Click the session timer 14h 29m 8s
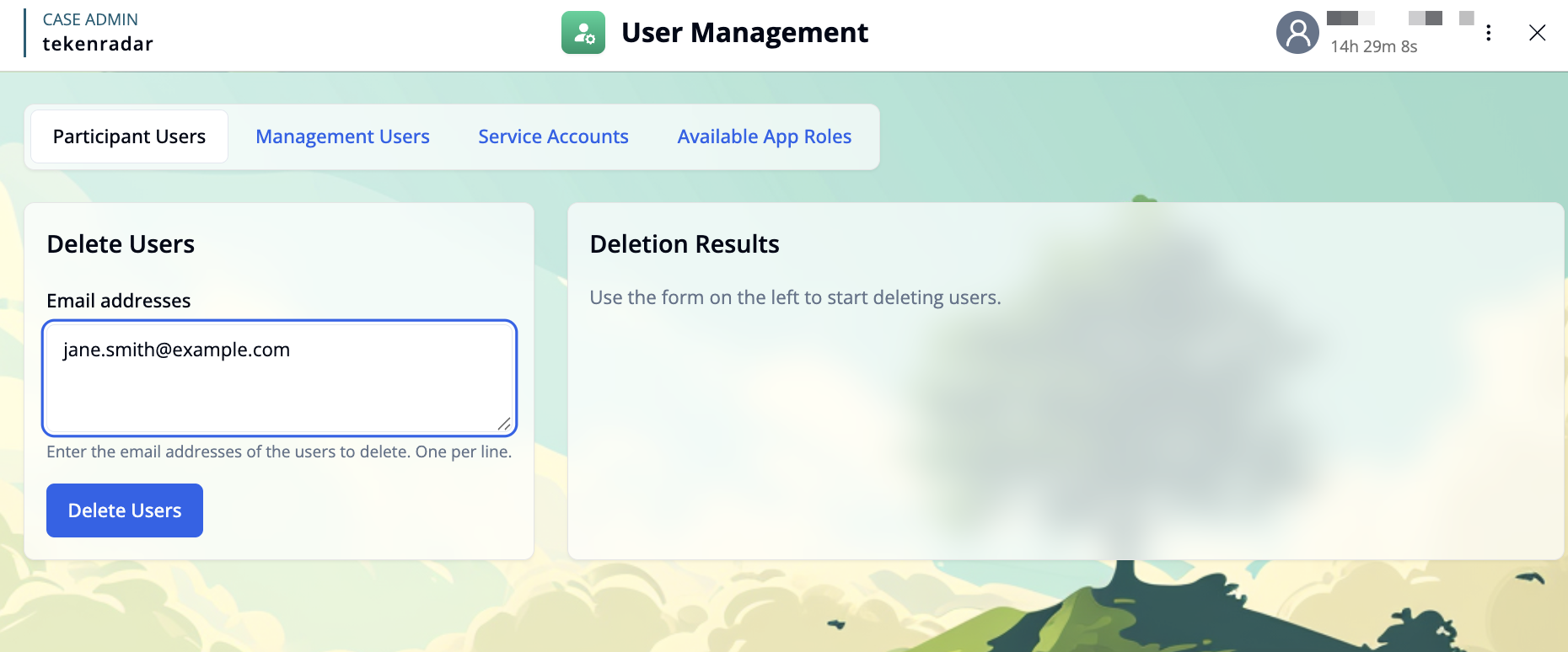Viewport: 1568px width, 652px height. (x=1374, y=46)
